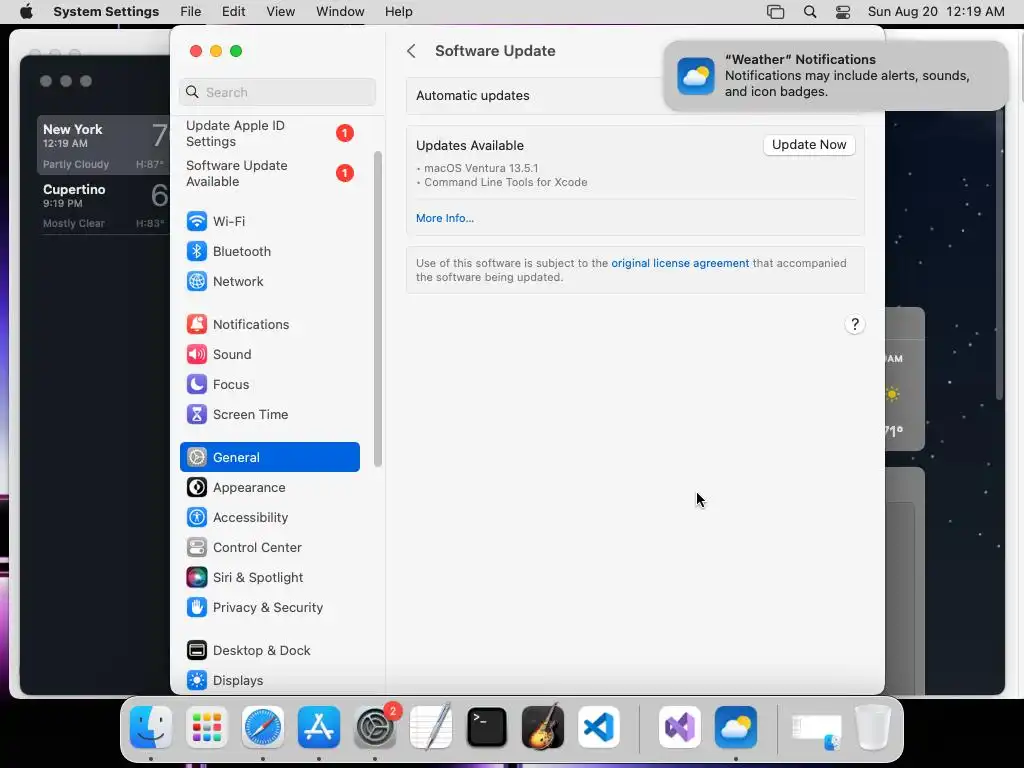1024x768 pixels.
Task: Select Cupertino in the Weather window
Action: tap(103, 205)
